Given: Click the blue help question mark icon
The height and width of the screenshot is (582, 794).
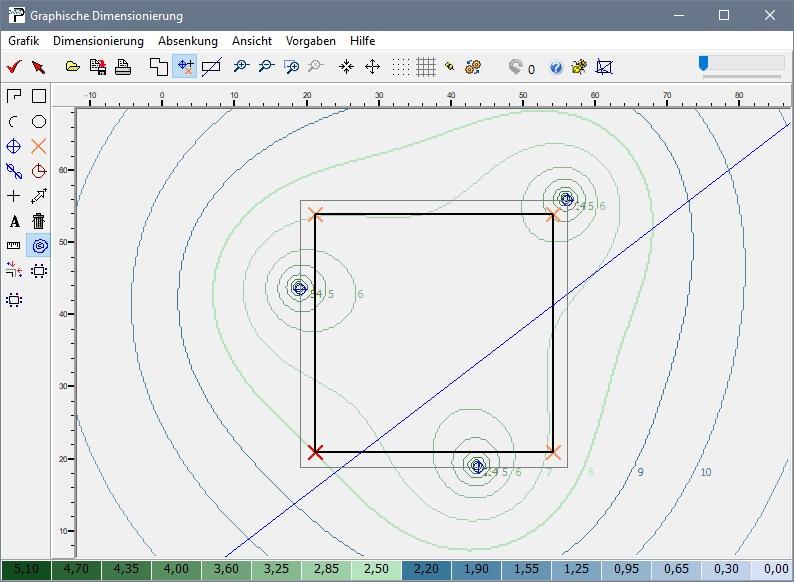Looking at the screenshot, I should click(x=556, y=68).
